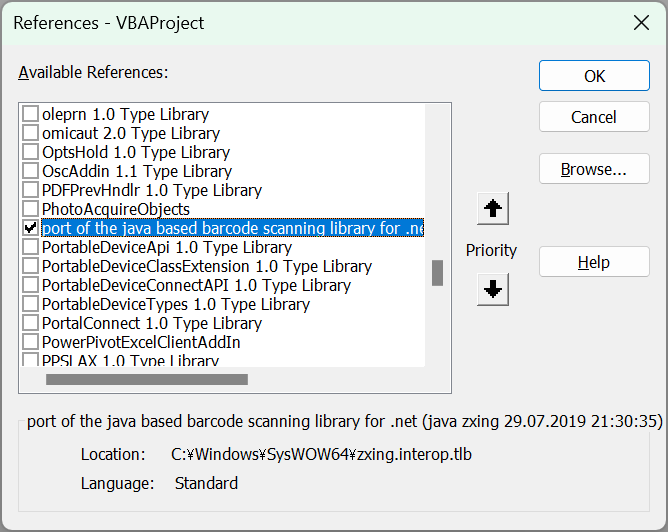Select OptsHold 1.0 Type Library entry
Image resolution: width=668 pixels, height=532 pixels.
(x=136, y=152)
